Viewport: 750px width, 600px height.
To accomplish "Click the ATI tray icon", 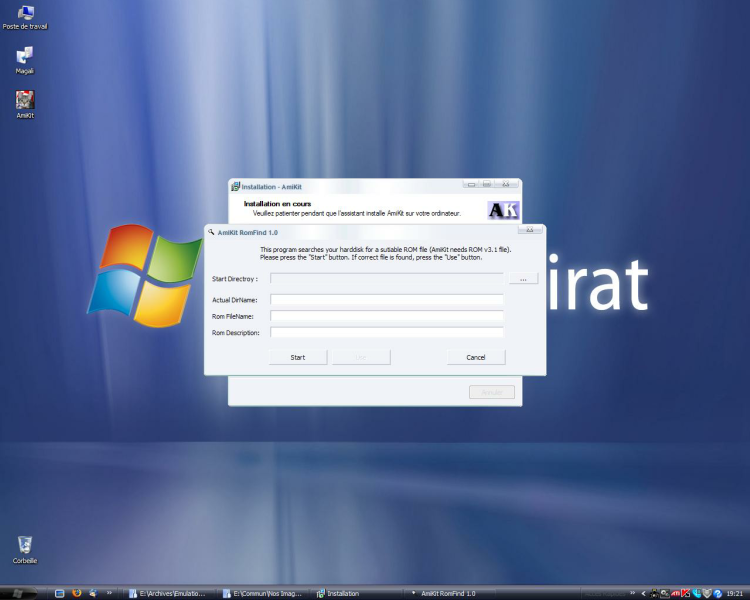I will (675, 594).
